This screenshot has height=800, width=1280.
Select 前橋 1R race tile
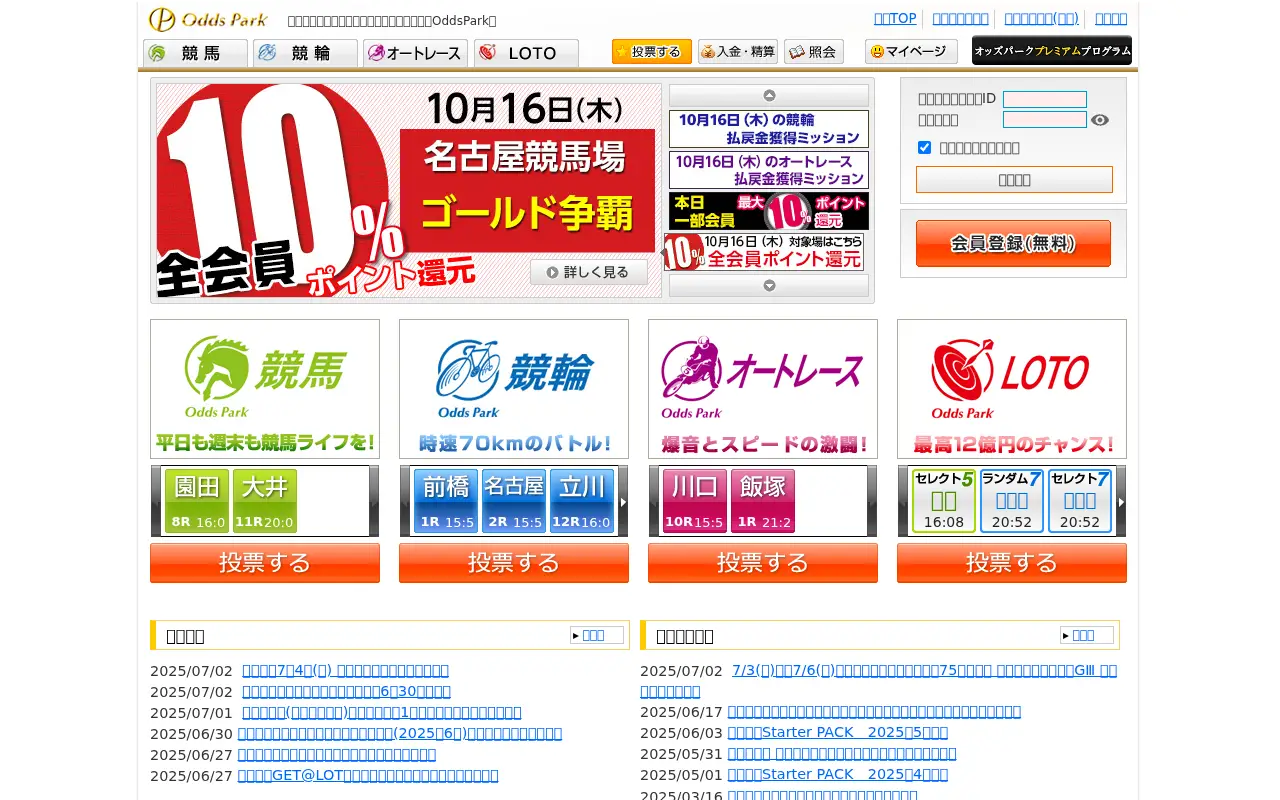(x=446, y=501)
